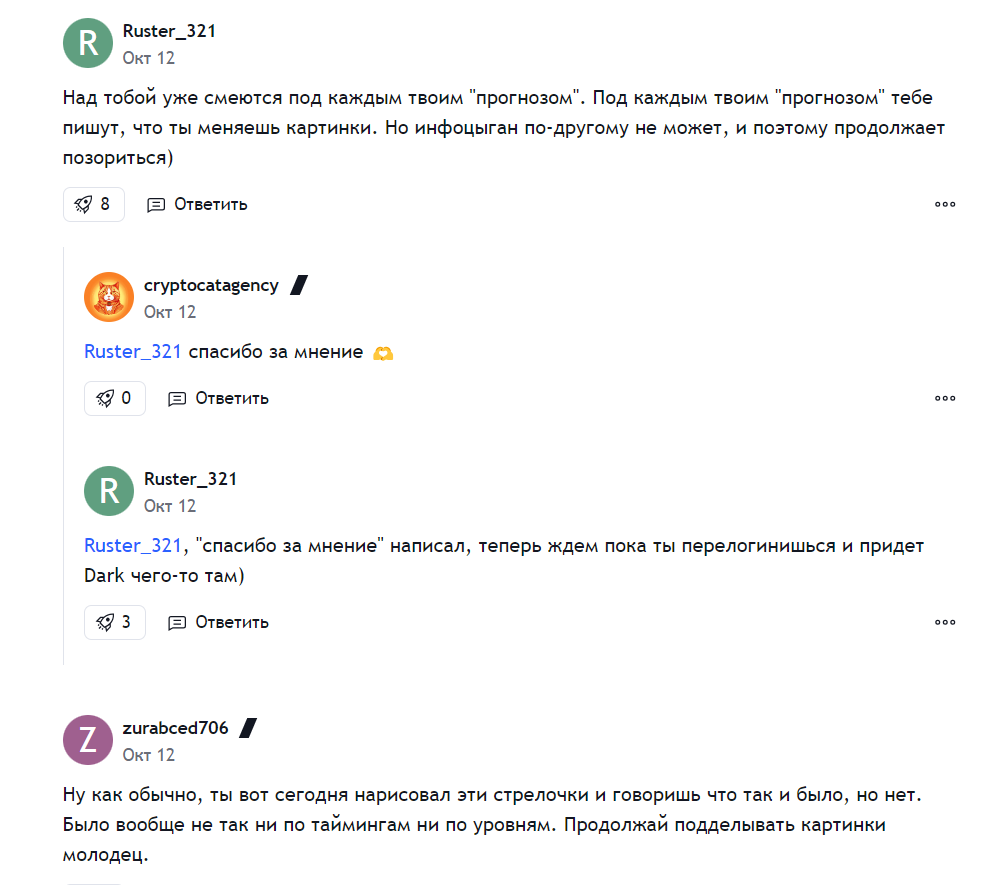Open zurabced706 profile via username

[175, 728]
